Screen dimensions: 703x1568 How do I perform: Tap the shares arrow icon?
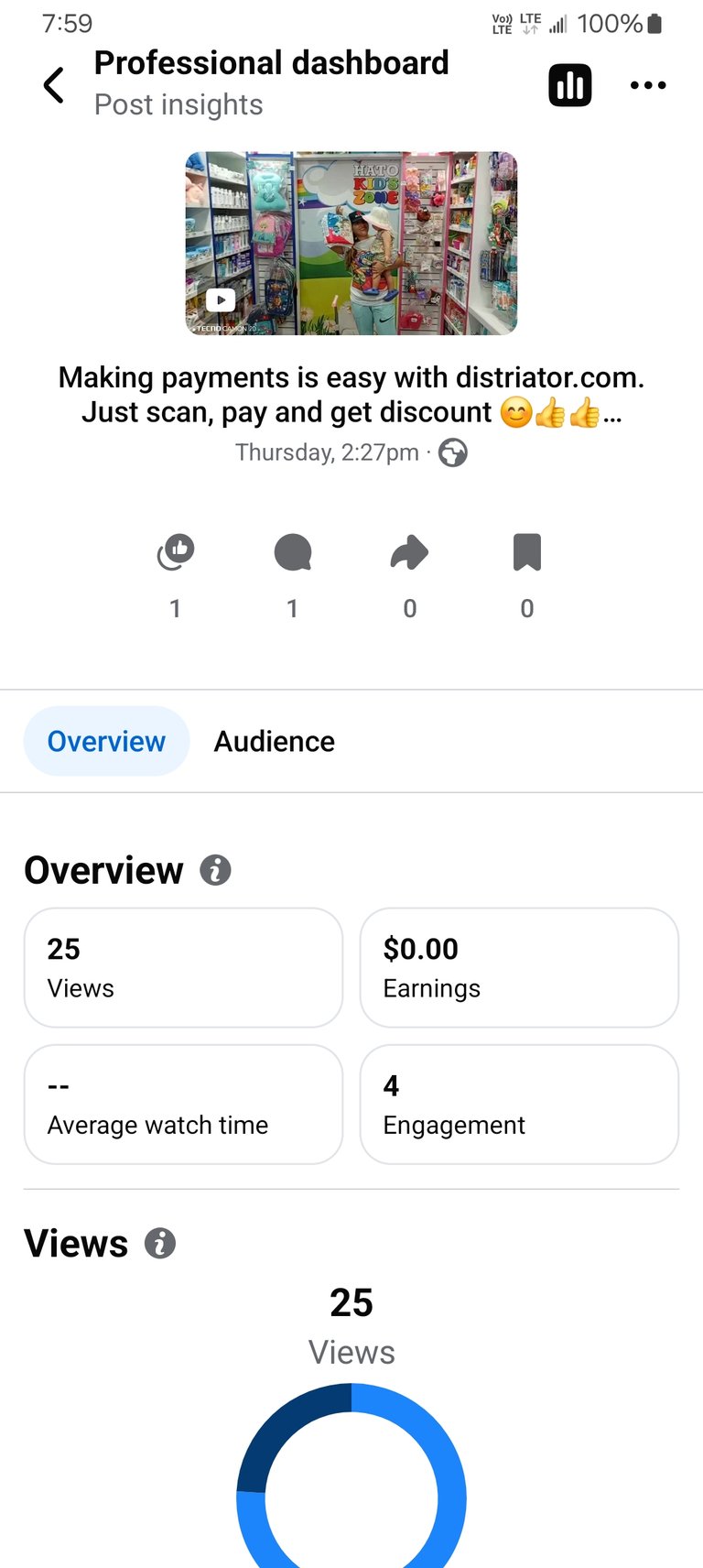coord(409,552)
